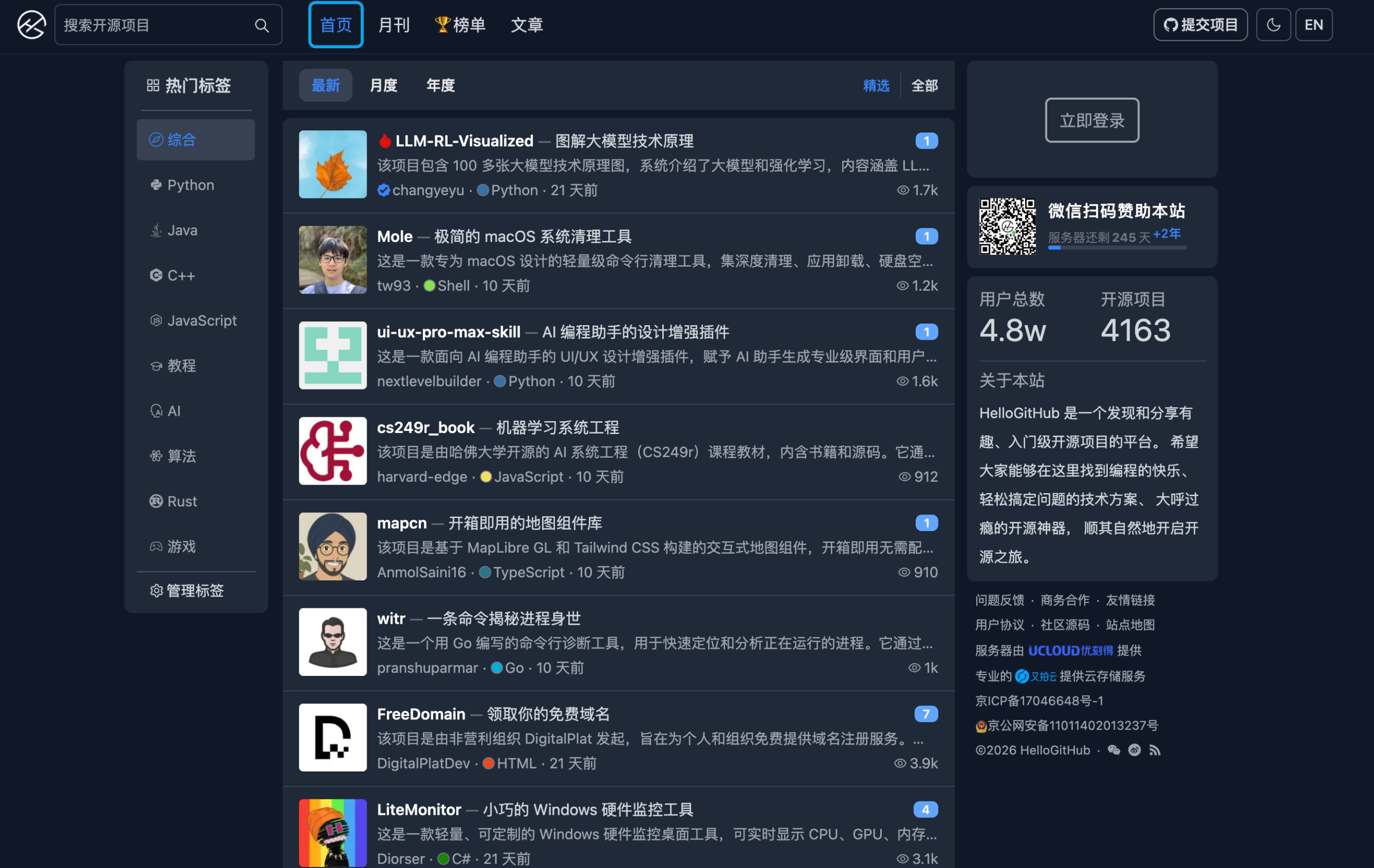Click the 提交项目 button
Image resolution: width=1374 pixels, height=868 pixels.
pyautogui.click(x=1201, y=25)
